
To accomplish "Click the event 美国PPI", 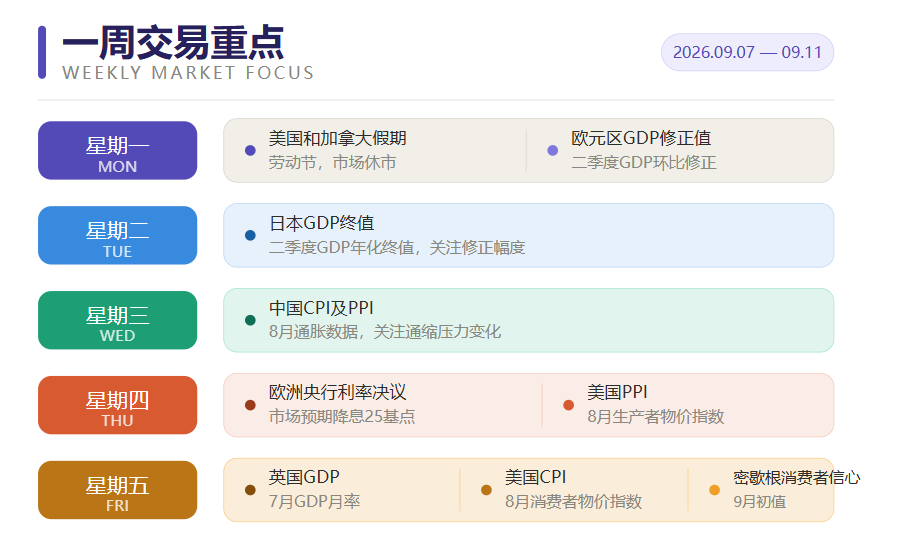I will coord(617,392).
